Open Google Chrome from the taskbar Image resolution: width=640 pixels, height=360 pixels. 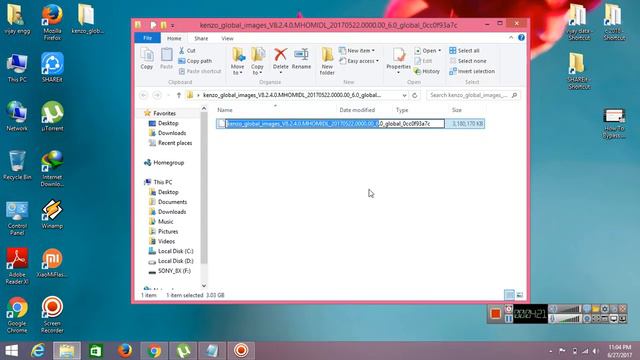point(154,351)
